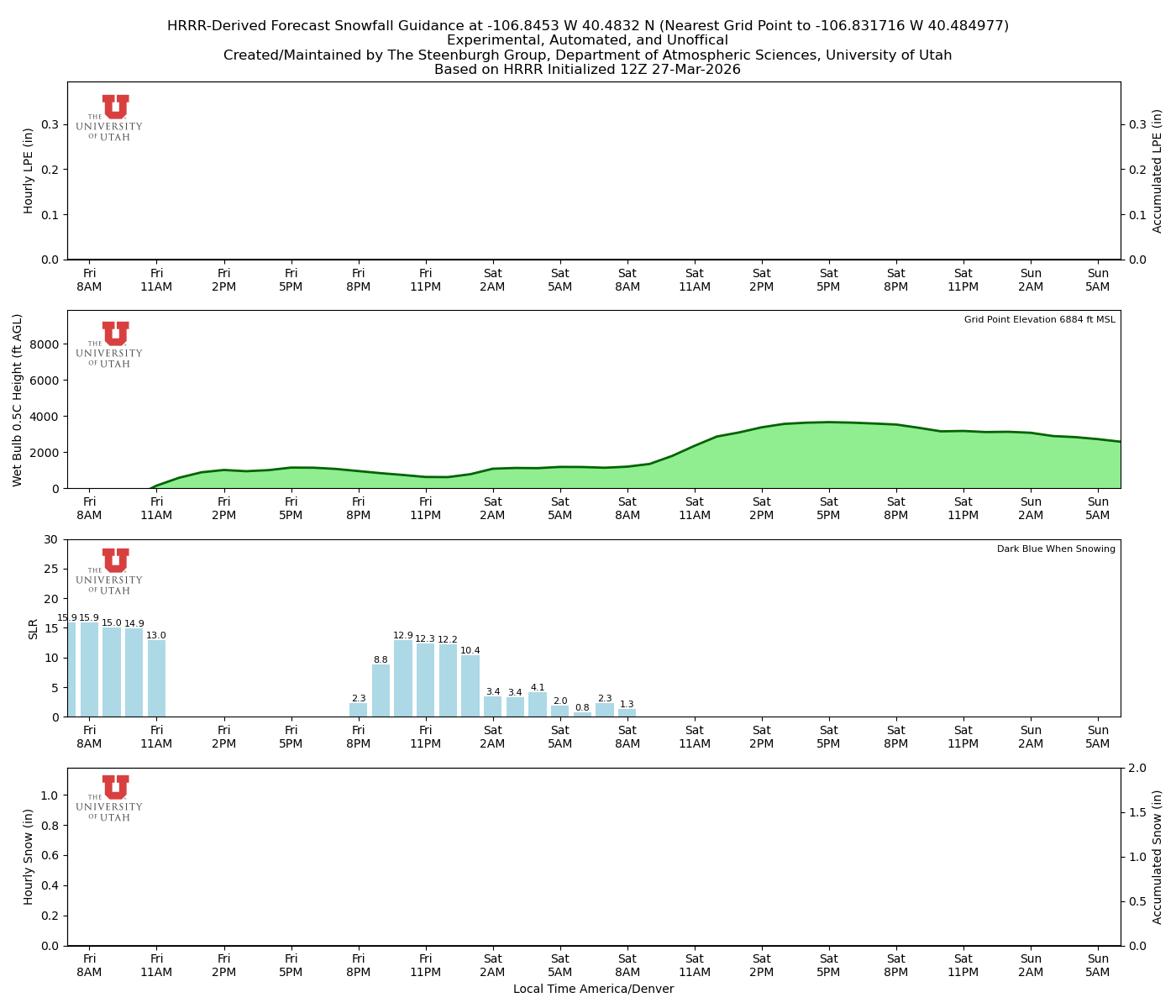Screen dimensions: 1176x1008
Task: Select the SLR bar labeled 8.8
Action: click(x=381, y=690)
